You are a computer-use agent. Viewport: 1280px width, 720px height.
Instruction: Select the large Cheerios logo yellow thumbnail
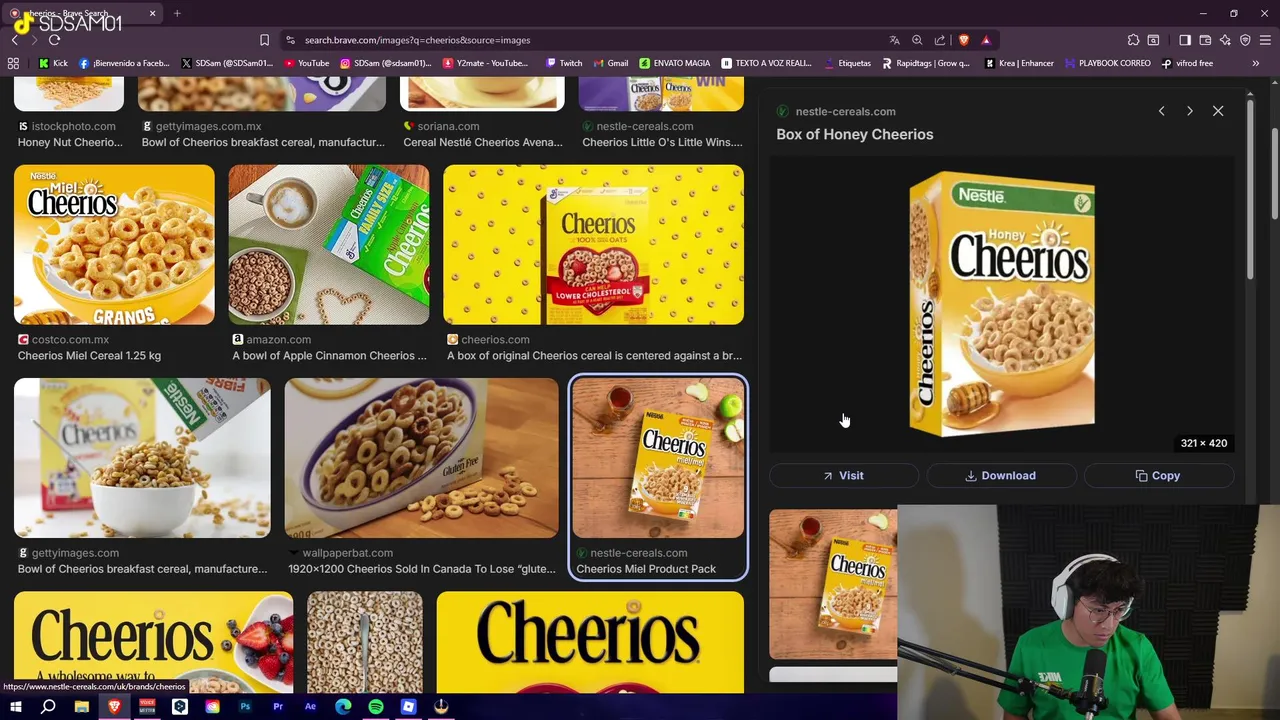[590, 642]
